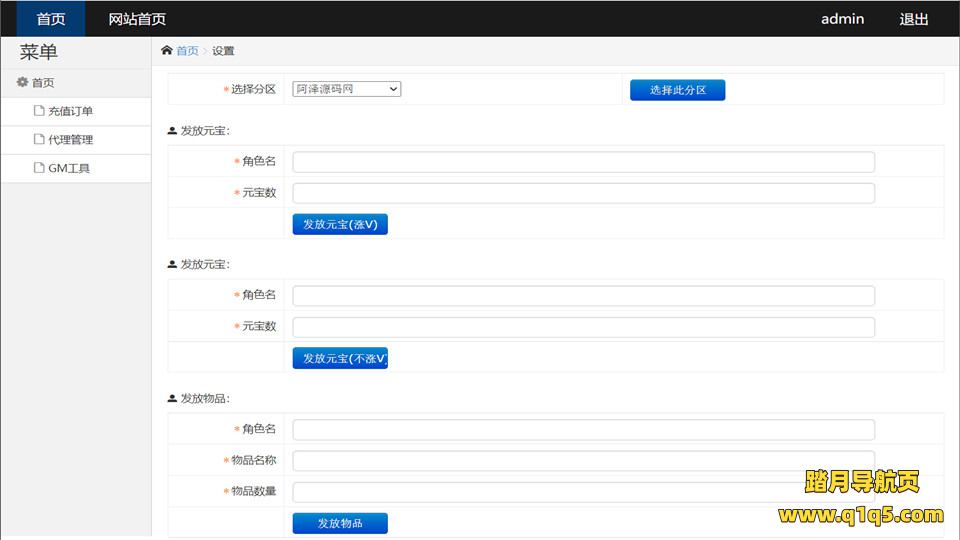The image size is (960, 540).
Task: Click the 物品名称 input field
Action: tap(583, 461)
